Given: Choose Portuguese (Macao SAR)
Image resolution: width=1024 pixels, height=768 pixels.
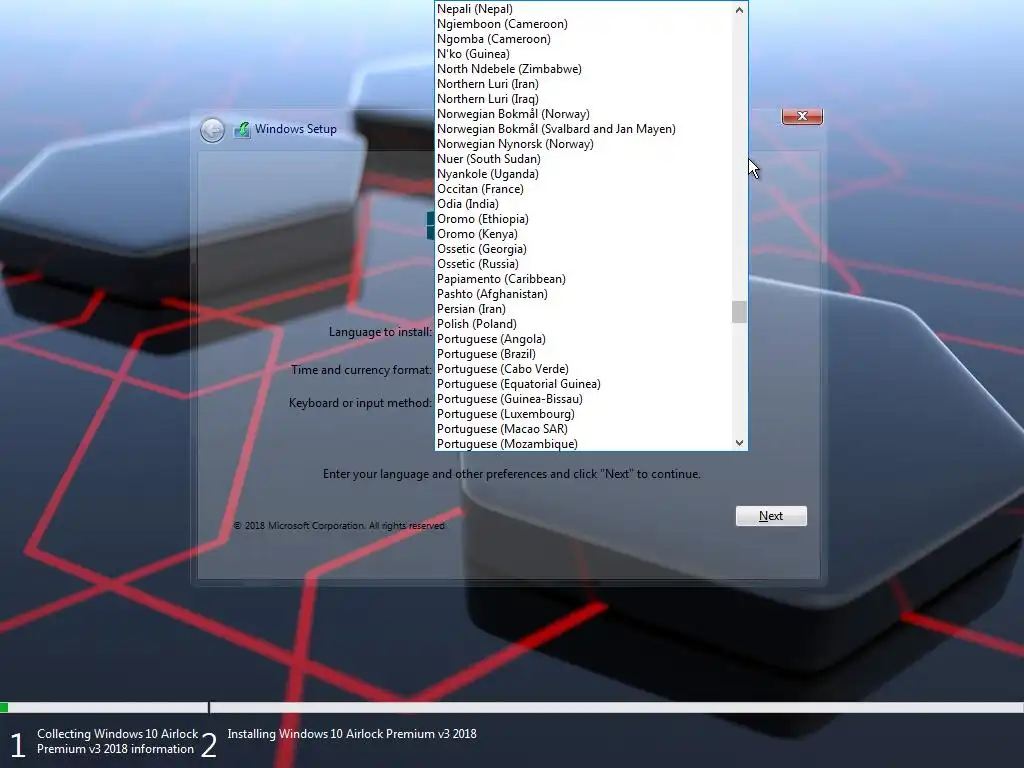Looking at the screenshot, I should pos(584,430).
